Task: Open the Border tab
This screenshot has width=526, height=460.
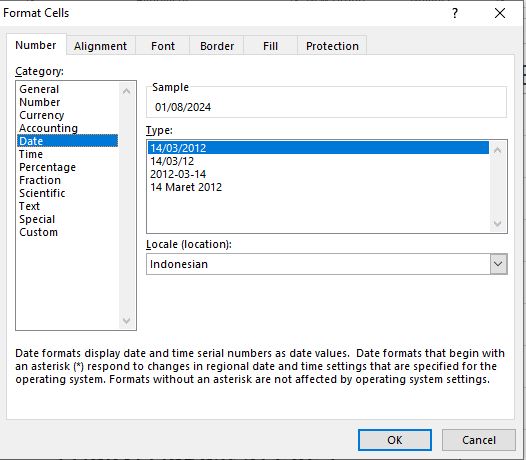Action: 217,46
